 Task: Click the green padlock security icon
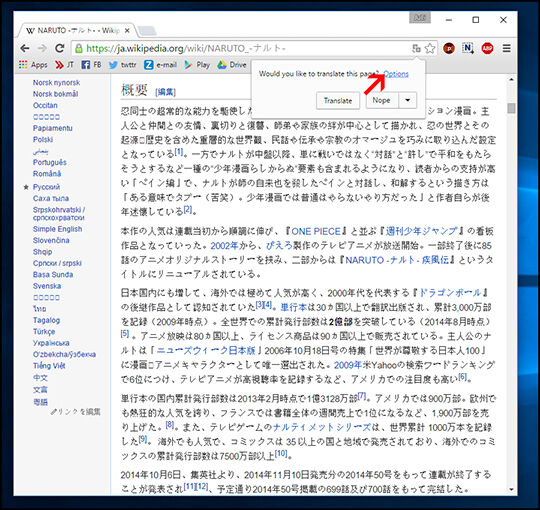pyautogui.click(x=79, y=48)
